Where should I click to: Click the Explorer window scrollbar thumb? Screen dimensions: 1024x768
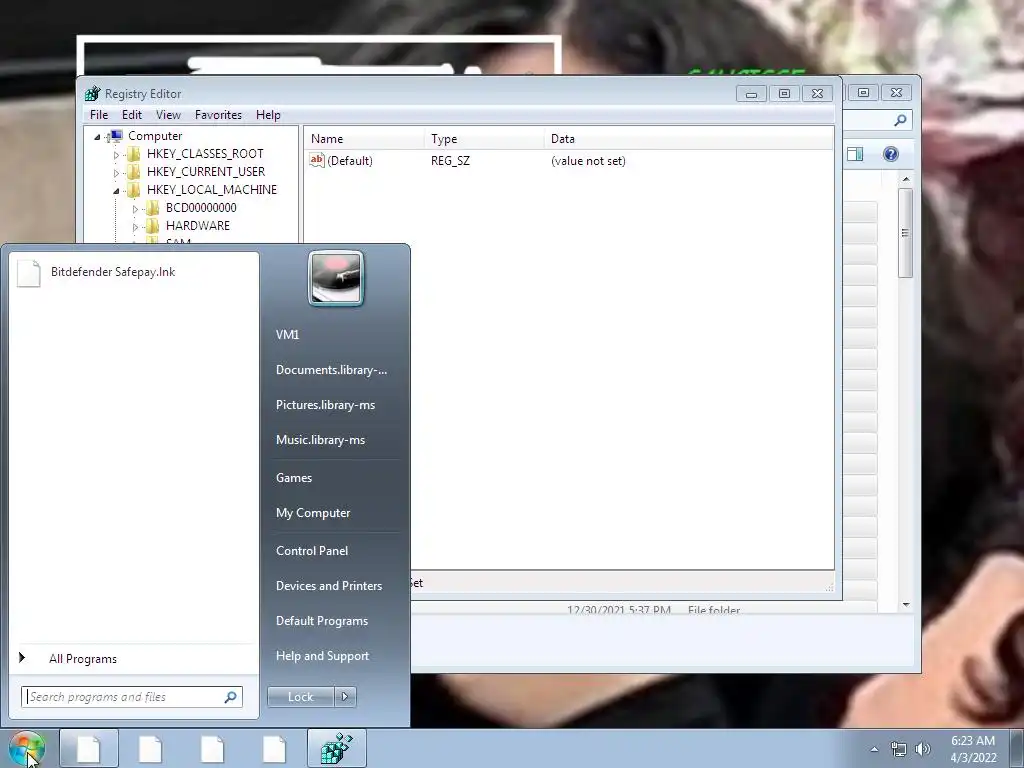[x=905, y=233]
